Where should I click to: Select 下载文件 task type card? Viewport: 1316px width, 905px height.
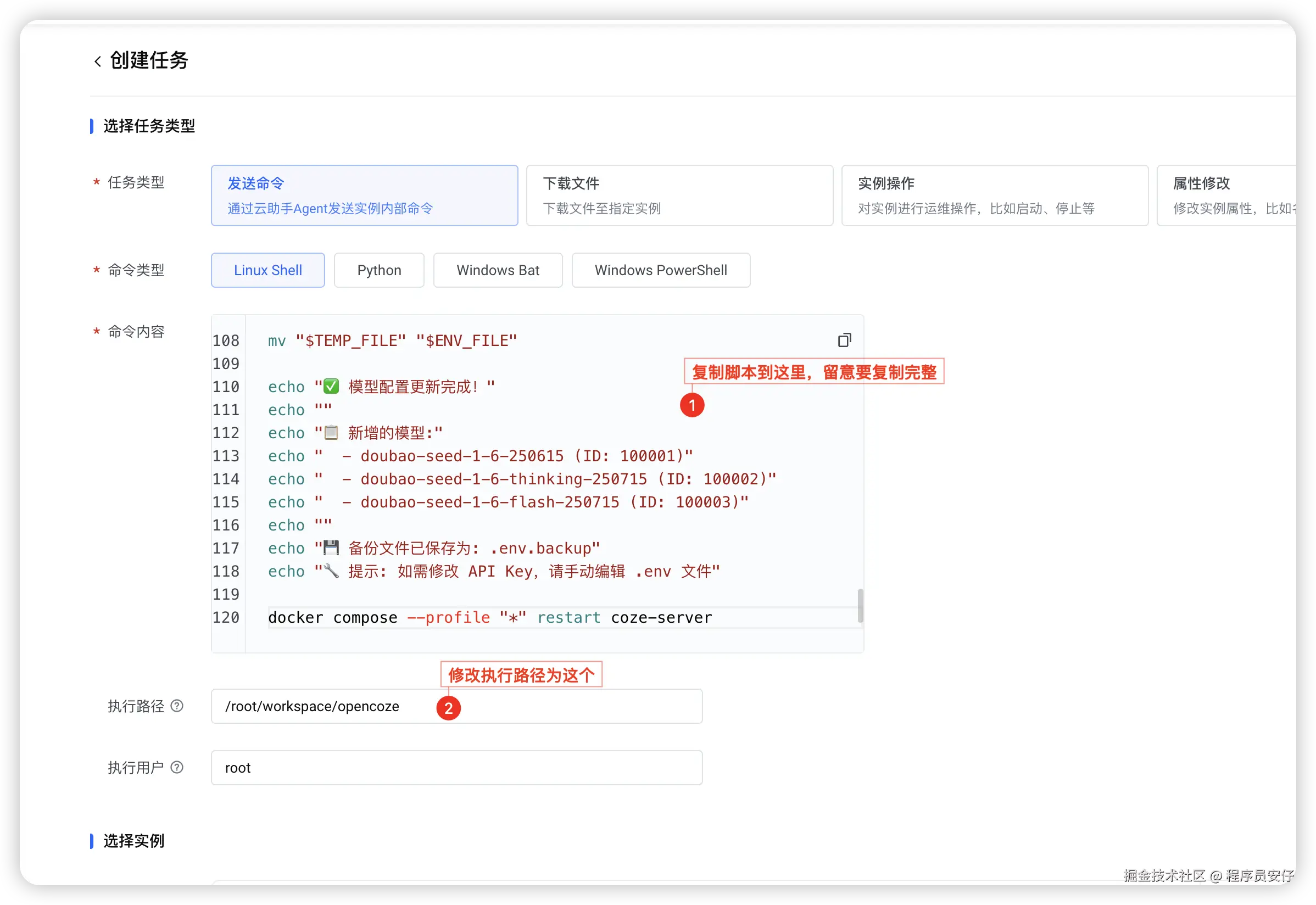679,195
